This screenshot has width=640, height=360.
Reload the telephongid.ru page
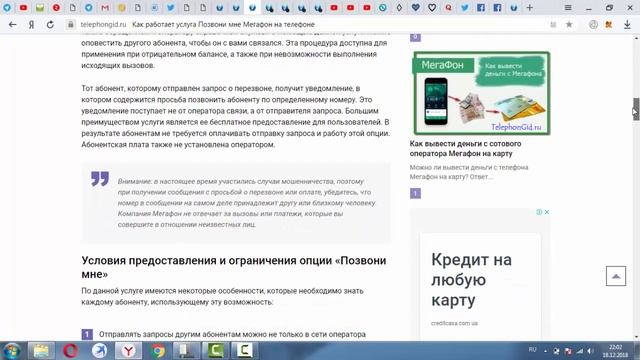coord(50,24)
